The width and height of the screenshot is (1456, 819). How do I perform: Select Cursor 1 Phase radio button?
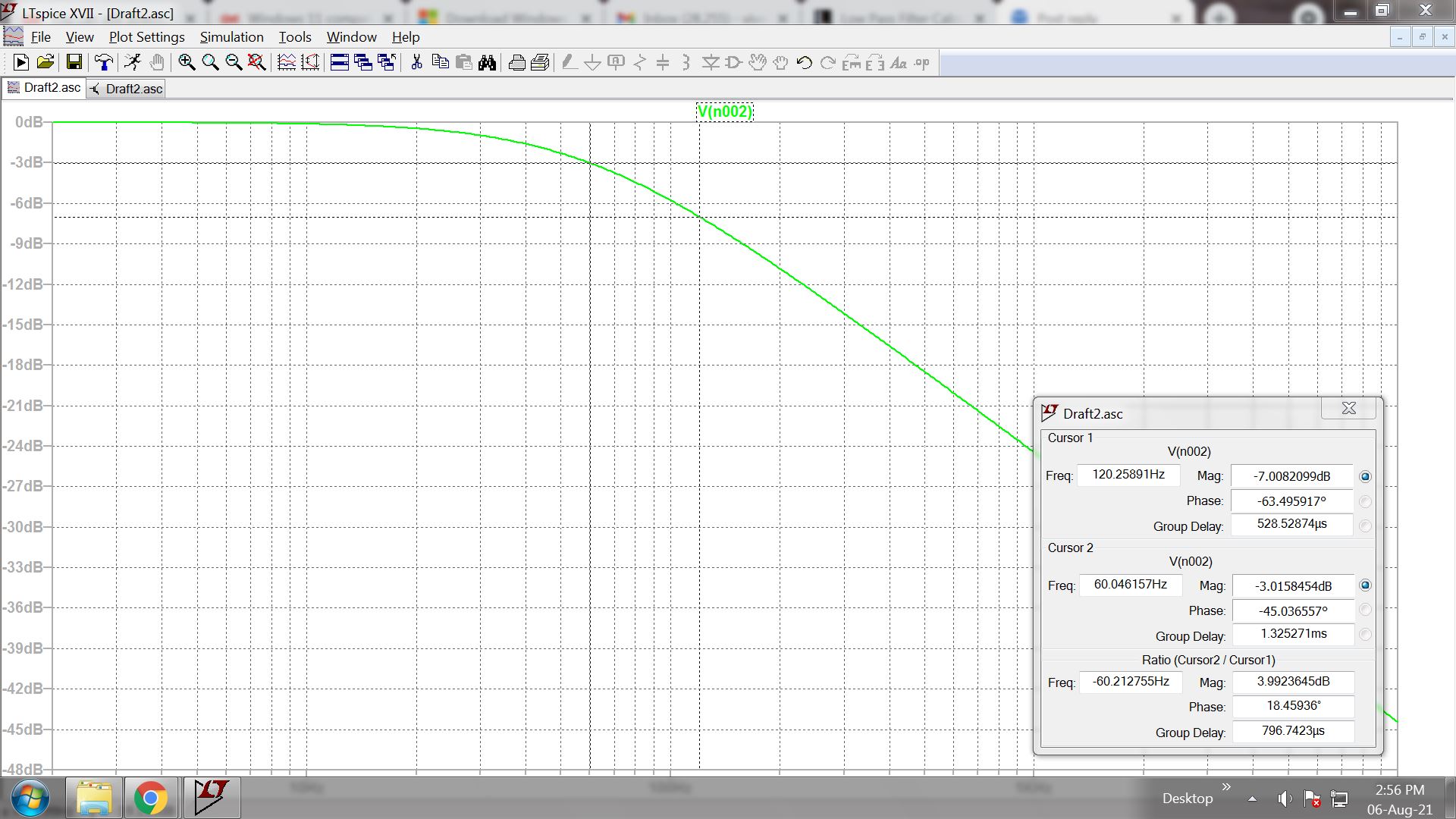1365,501
